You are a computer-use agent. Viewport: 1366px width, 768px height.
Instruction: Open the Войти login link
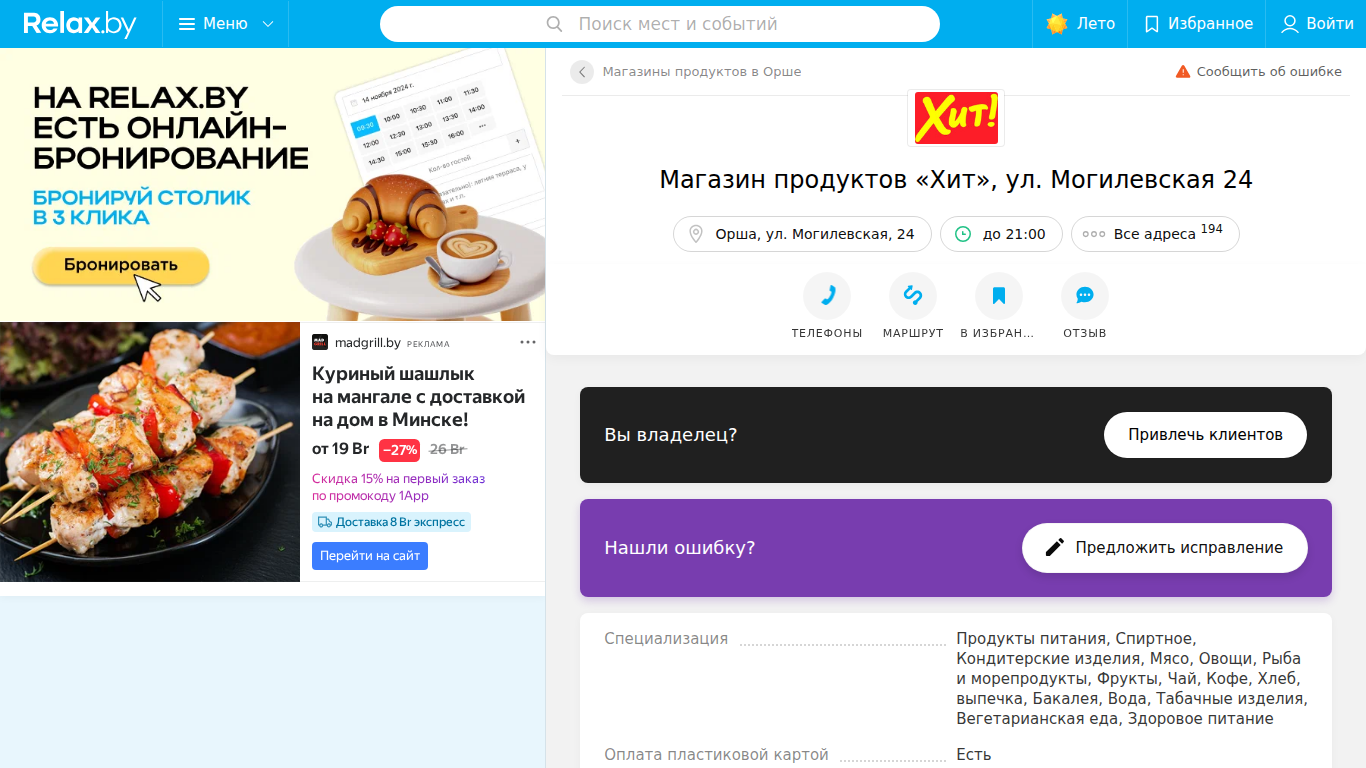[x=1317, y=24]
